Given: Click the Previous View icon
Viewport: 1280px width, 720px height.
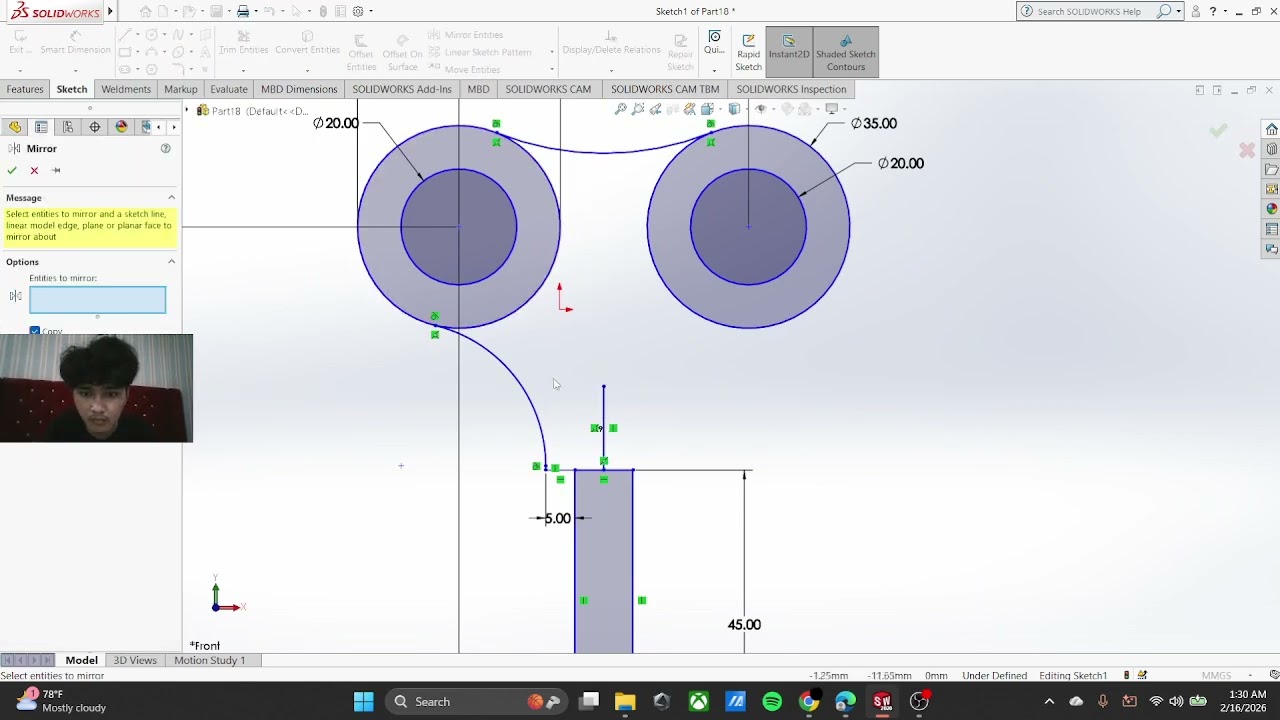Looking at the screenshot, I should tap(655, 109).
